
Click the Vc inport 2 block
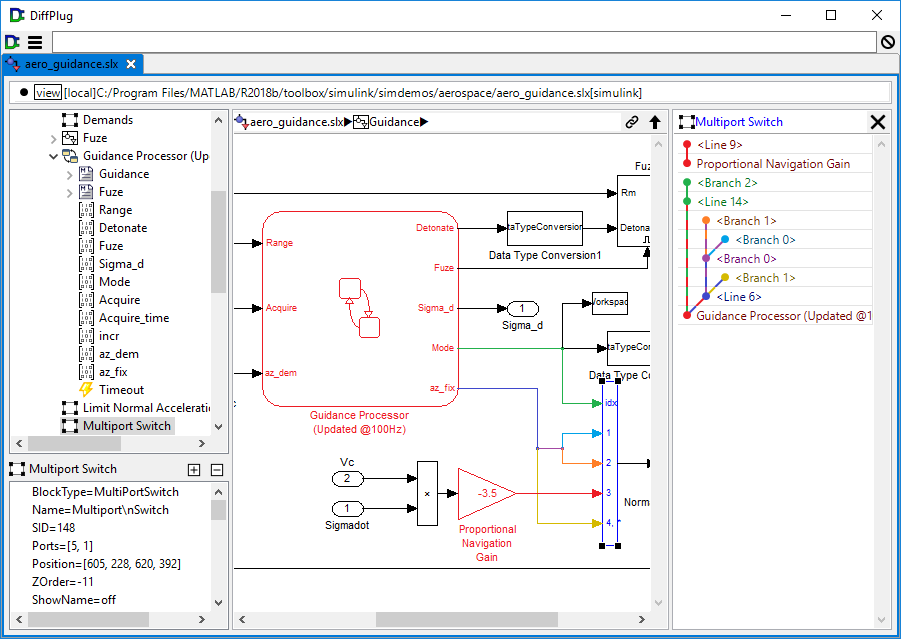348,478
